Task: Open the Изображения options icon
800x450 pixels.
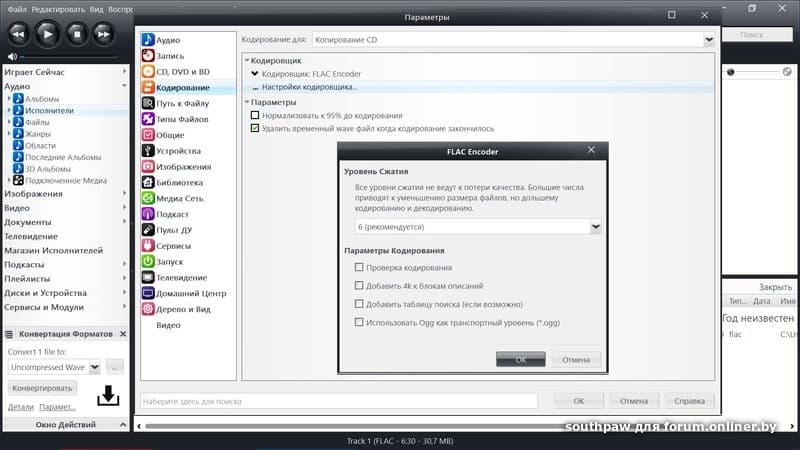Action: tap(148, 166)
